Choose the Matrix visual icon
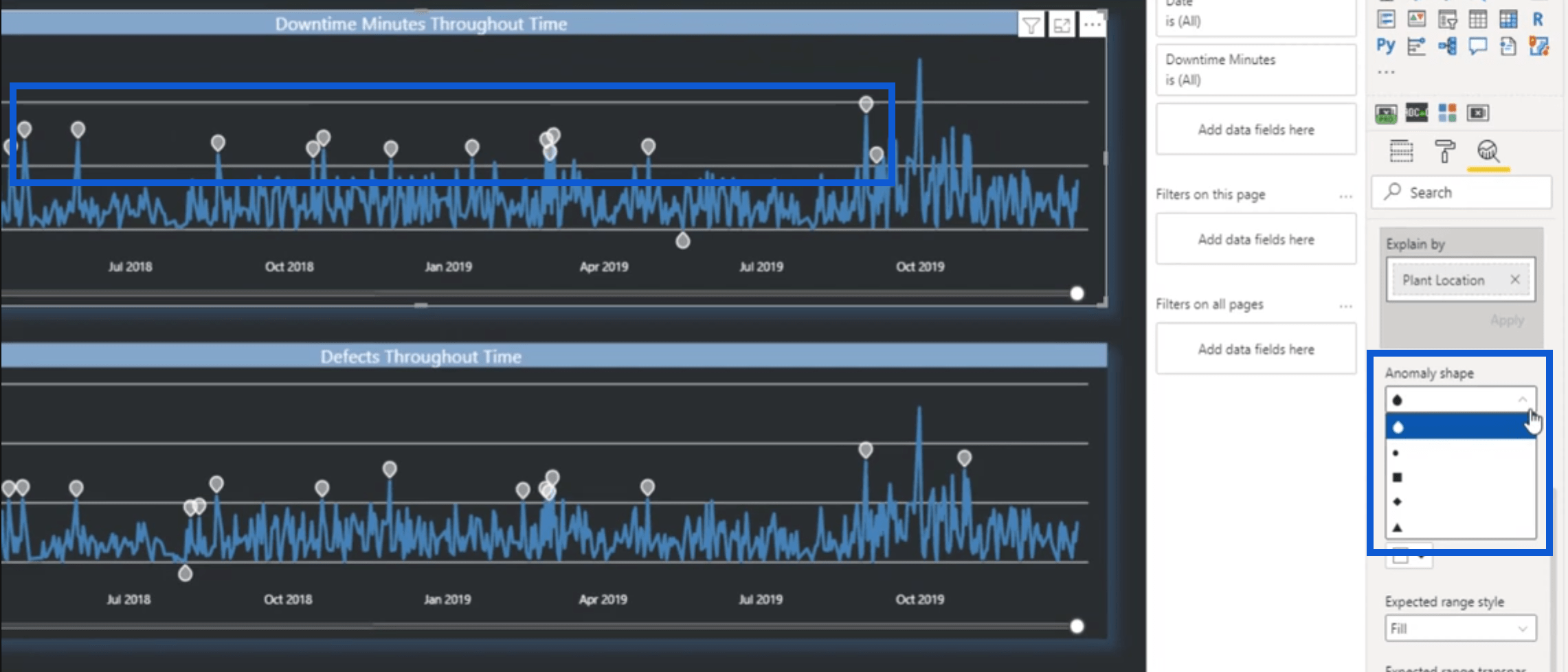 click(1508, 19)
